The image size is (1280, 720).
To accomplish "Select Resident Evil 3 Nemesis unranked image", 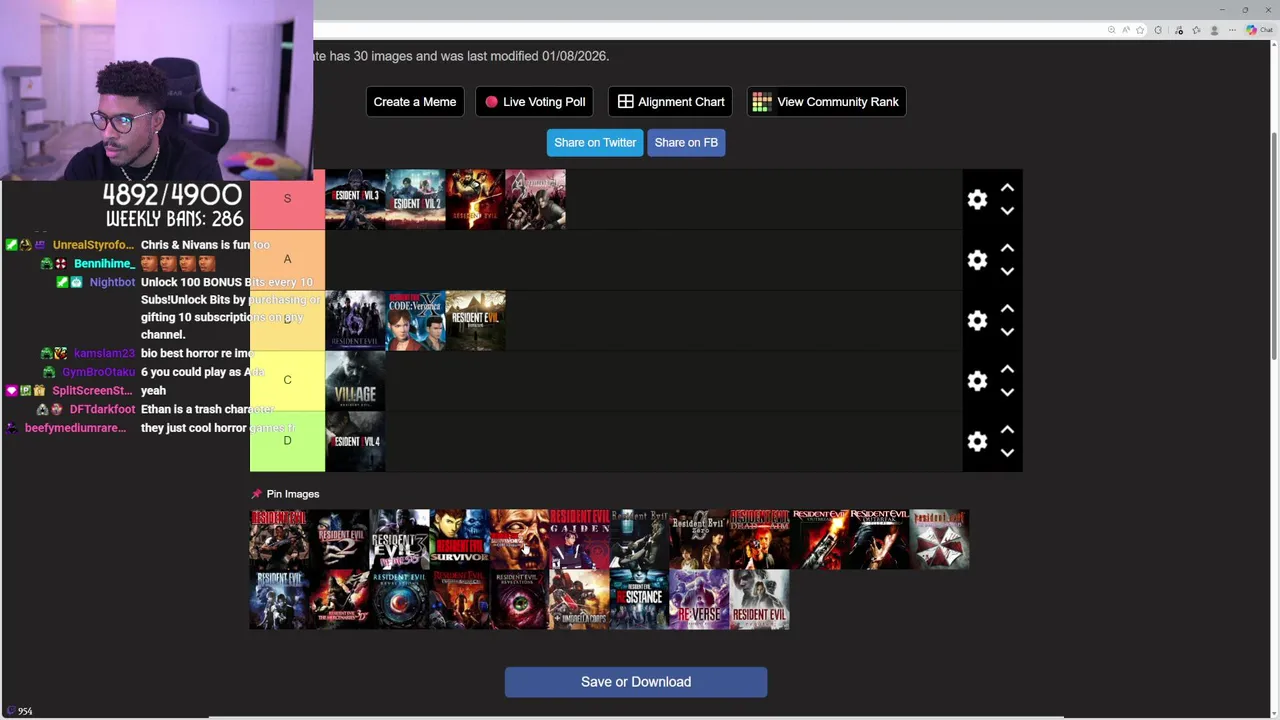I will click(x=399, y=539).
